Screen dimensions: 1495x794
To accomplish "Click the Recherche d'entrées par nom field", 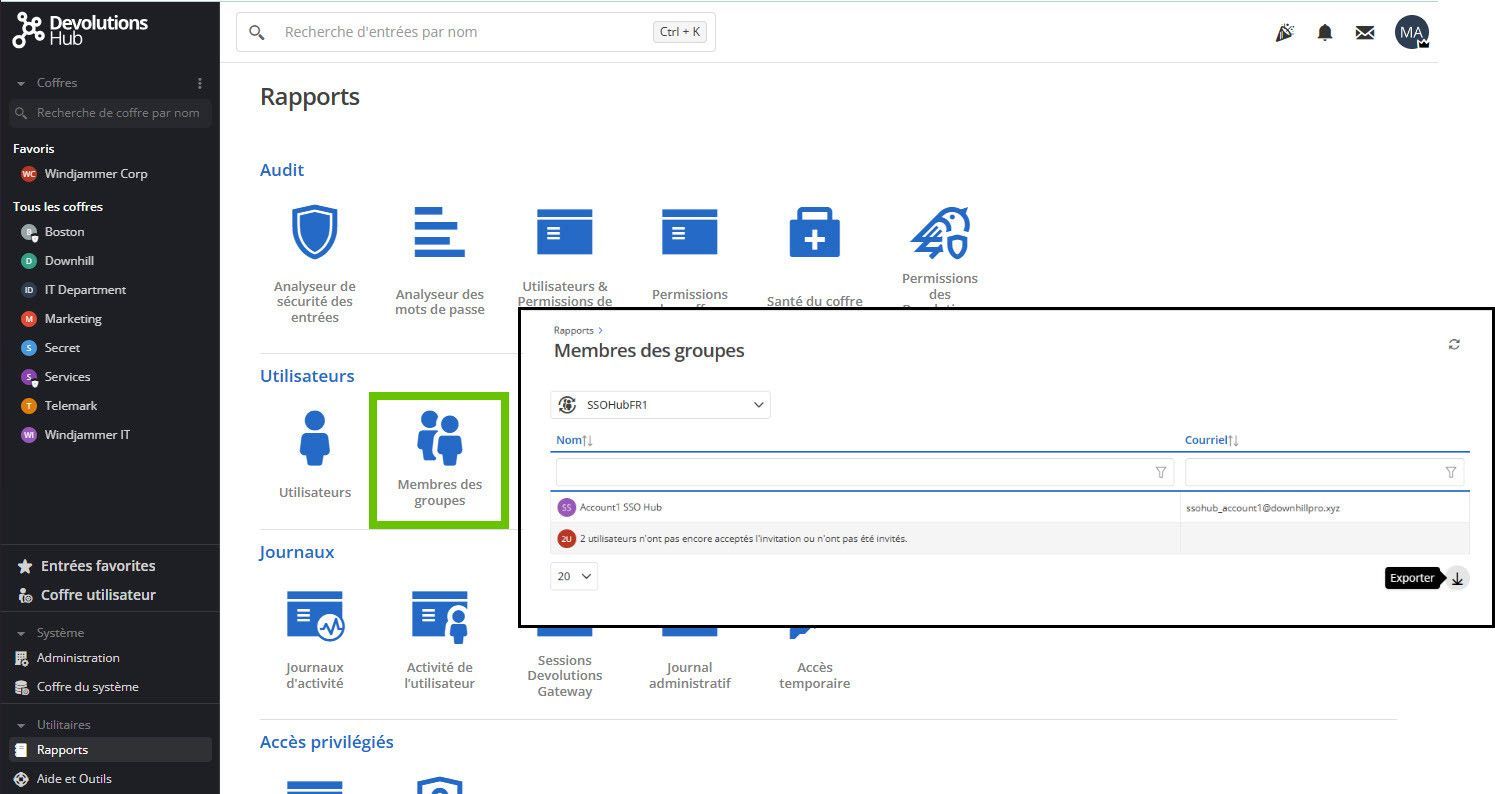I will 460,32.
